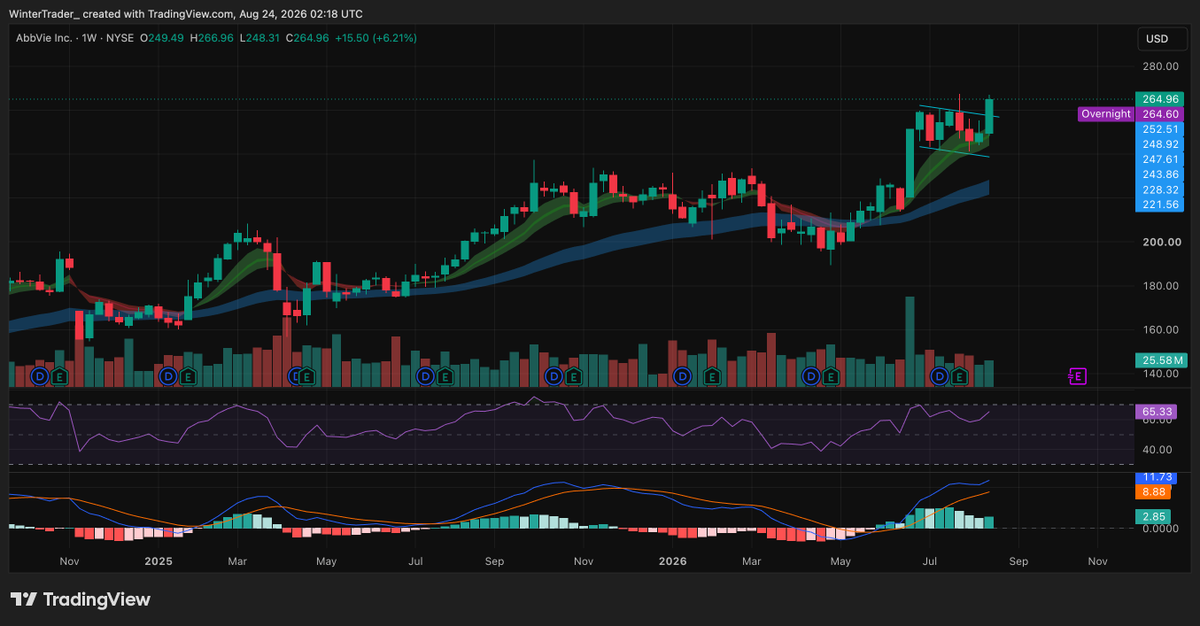Open the earnings marker below the Nov 2024 candles
Screen dimensions: 1200x626
tap(59, 377)
